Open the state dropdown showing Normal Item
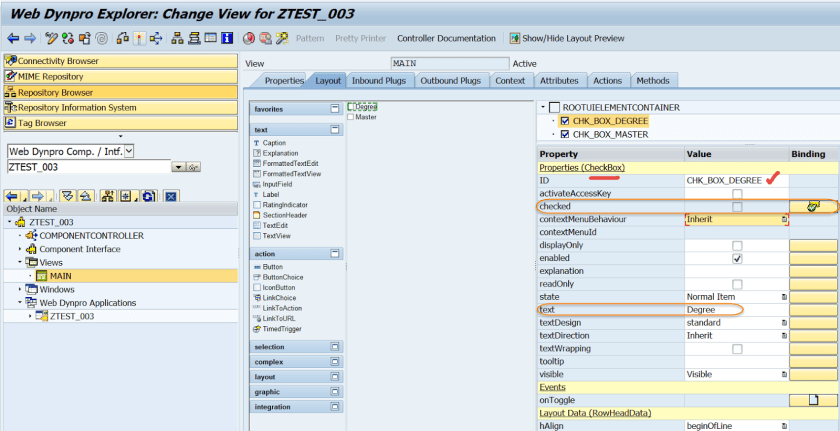This screenshot has width=840, height=431. pyautogui.click(x=784, y=297)
